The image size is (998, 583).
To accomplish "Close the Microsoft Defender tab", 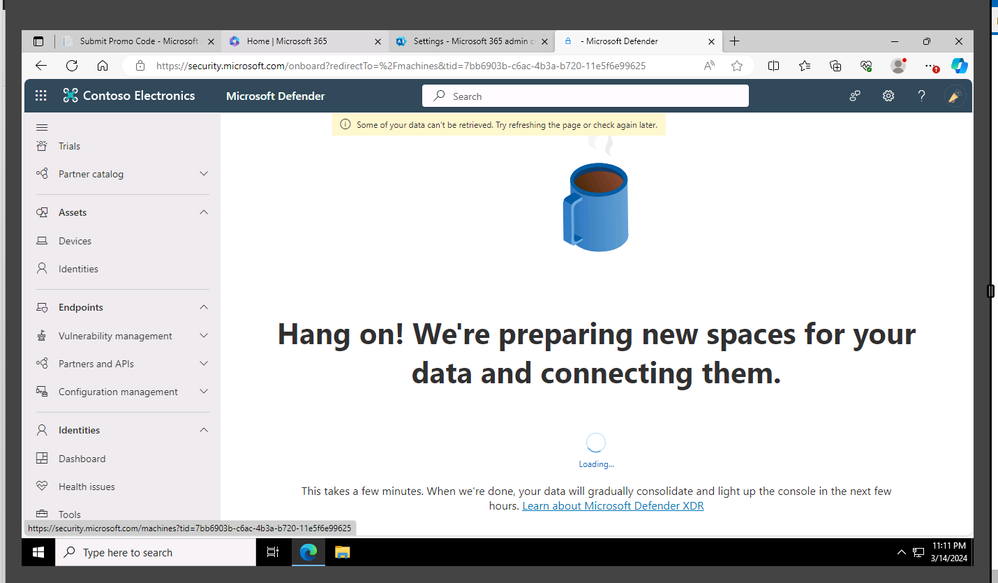I will click(x=712, y=41).
